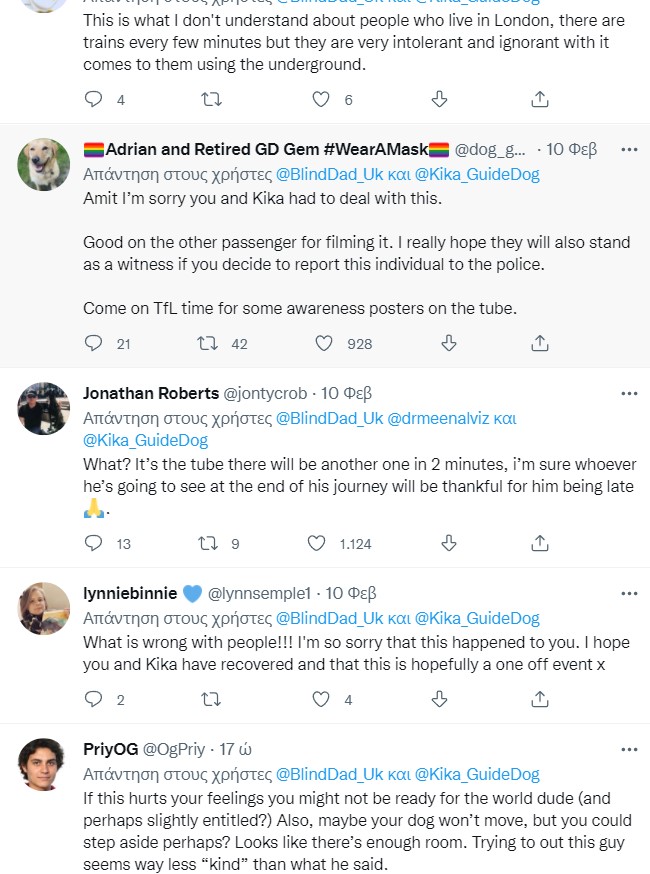The image size is (650, 874).
Task: Share Jonathan Roberts' tweet
Action: click(539, 543)
